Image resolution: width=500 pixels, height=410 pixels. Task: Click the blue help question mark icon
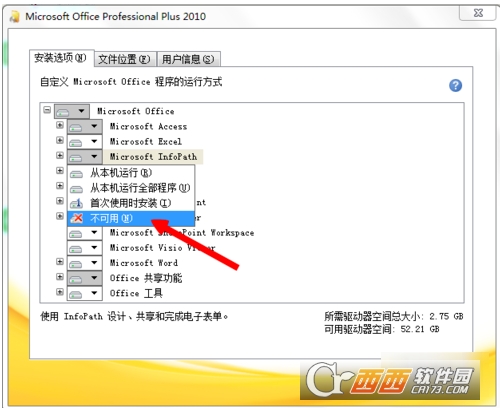click(455, 85)
